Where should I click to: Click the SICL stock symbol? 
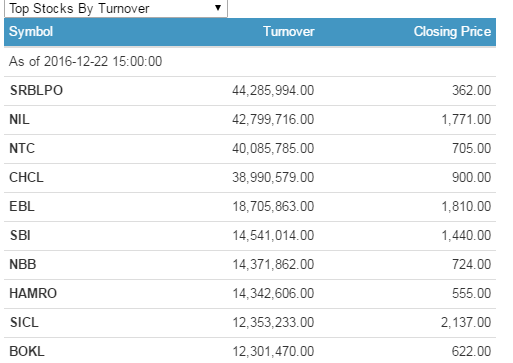24,322
